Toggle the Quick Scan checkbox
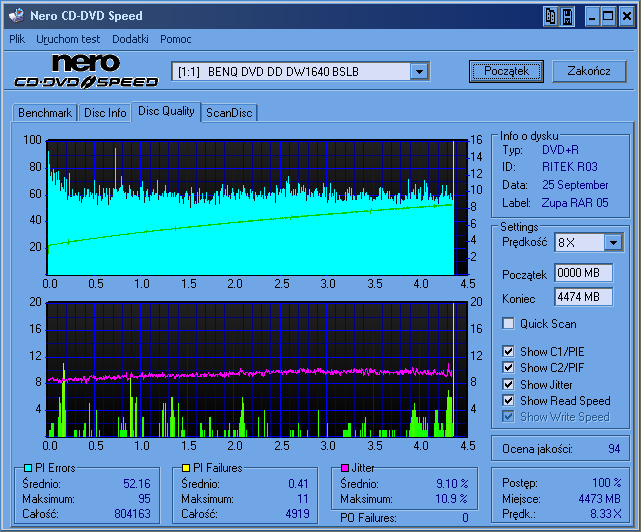 (508, 323)
